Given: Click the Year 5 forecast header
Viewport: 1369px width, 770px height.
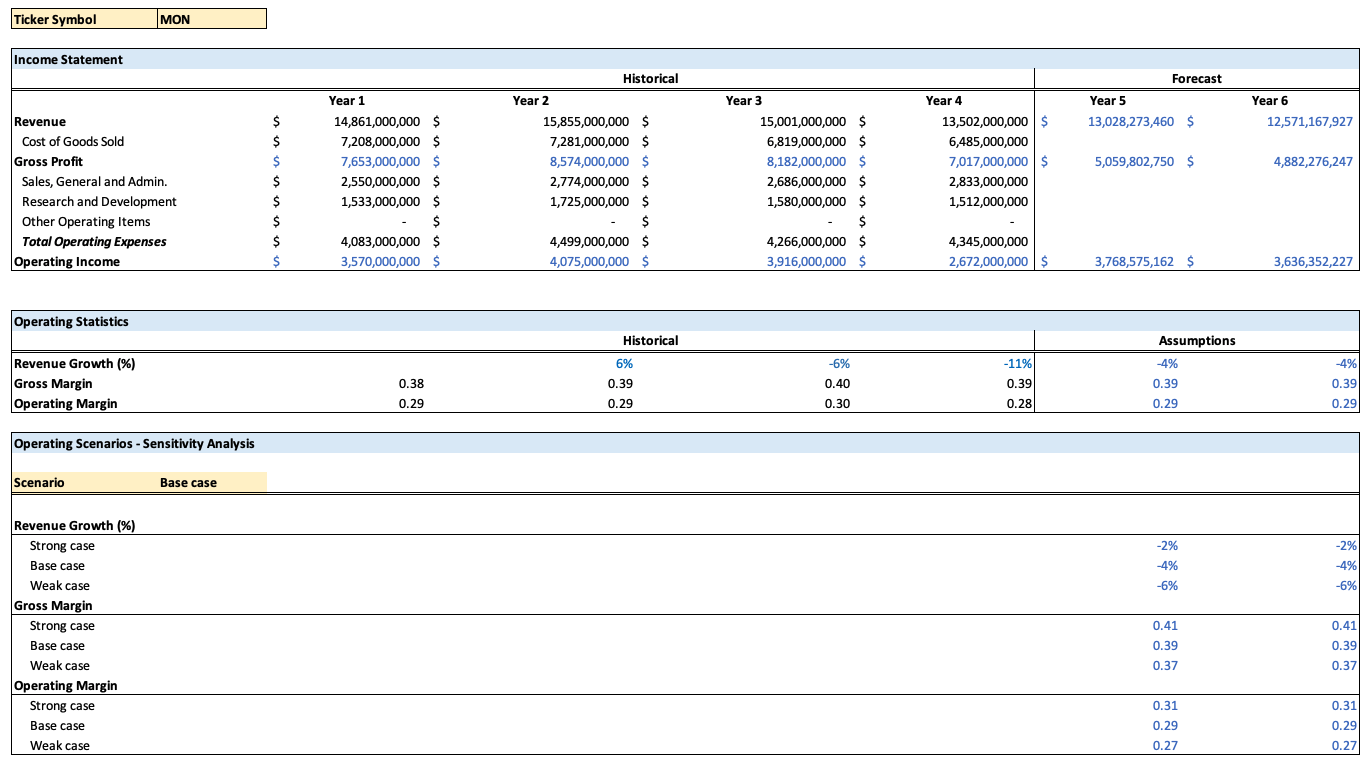Looking at the screenshot, I should 1107,100.
